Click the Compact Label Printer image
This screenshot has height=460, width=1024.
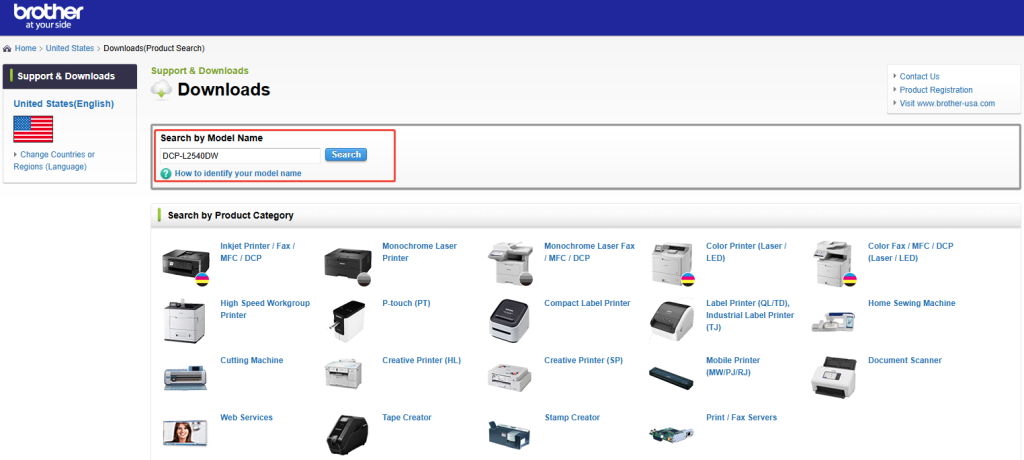click(509, 320)
